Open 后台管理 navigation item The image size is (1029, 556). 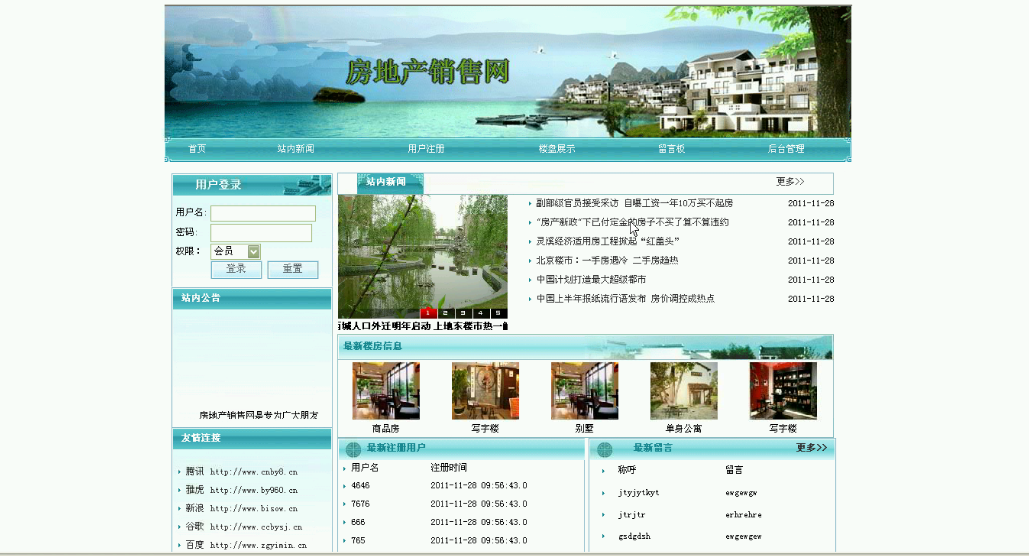(x=786, y=149)
